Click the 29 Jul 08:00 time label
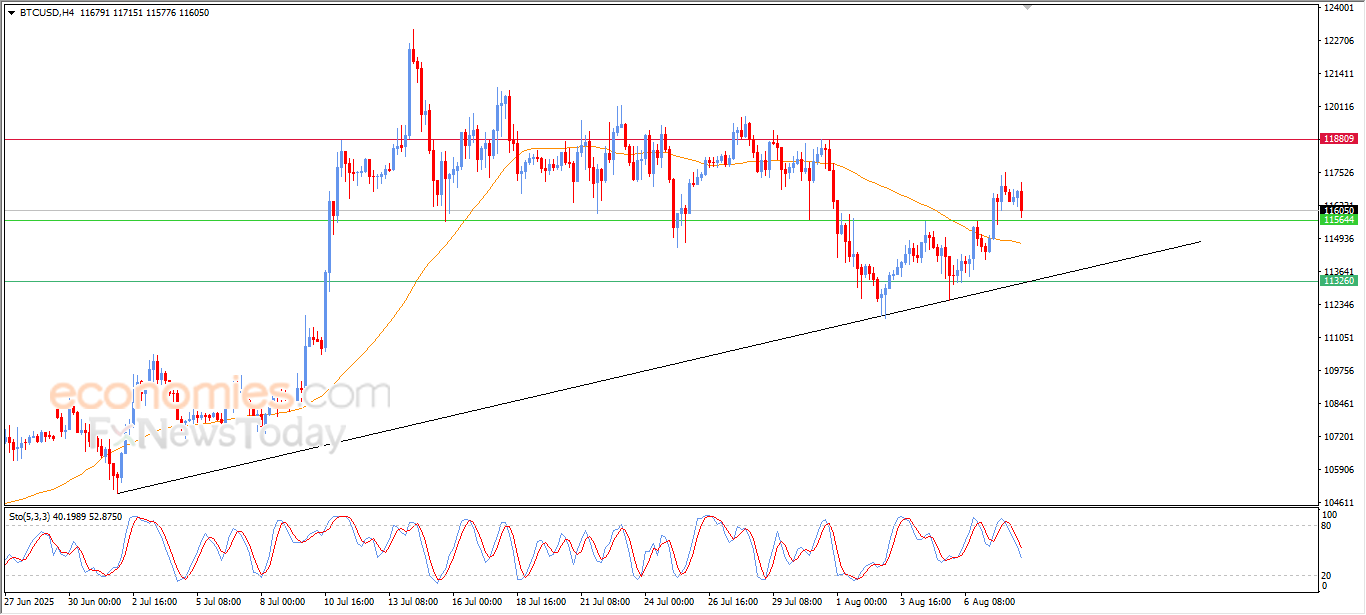This screenshot has width=1366, height=615. coord(797,603)
